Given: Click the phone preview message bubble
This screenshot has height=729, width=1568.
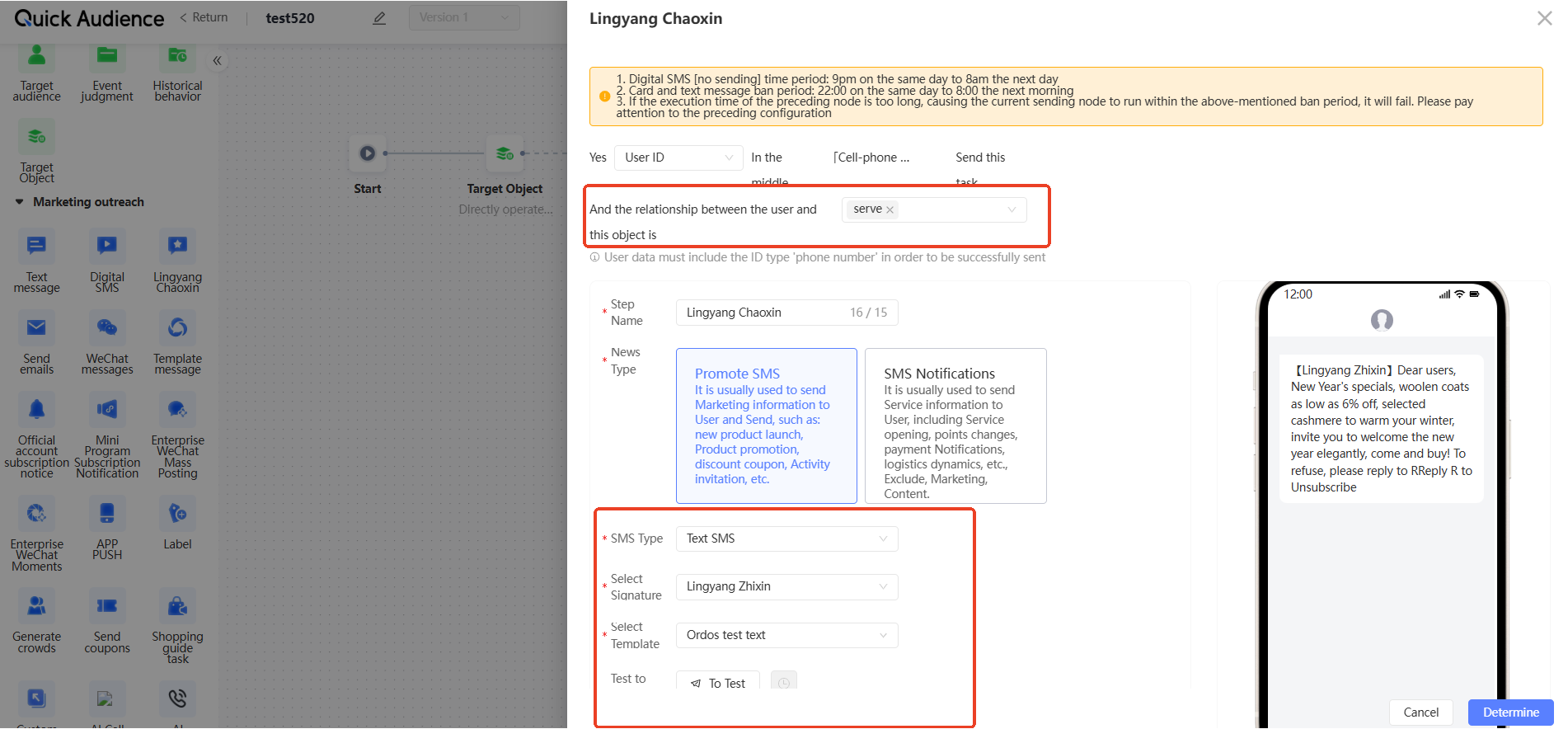Looking at the screenshot, I should [x=1382, y=429].
